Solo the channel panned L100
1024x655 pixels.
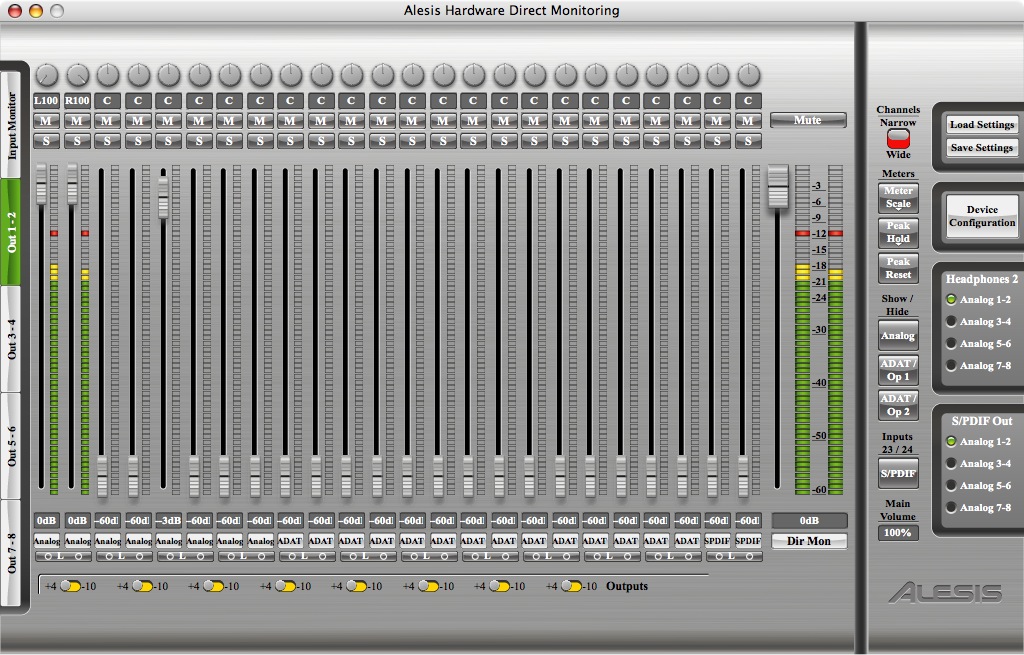coord(46,140)
